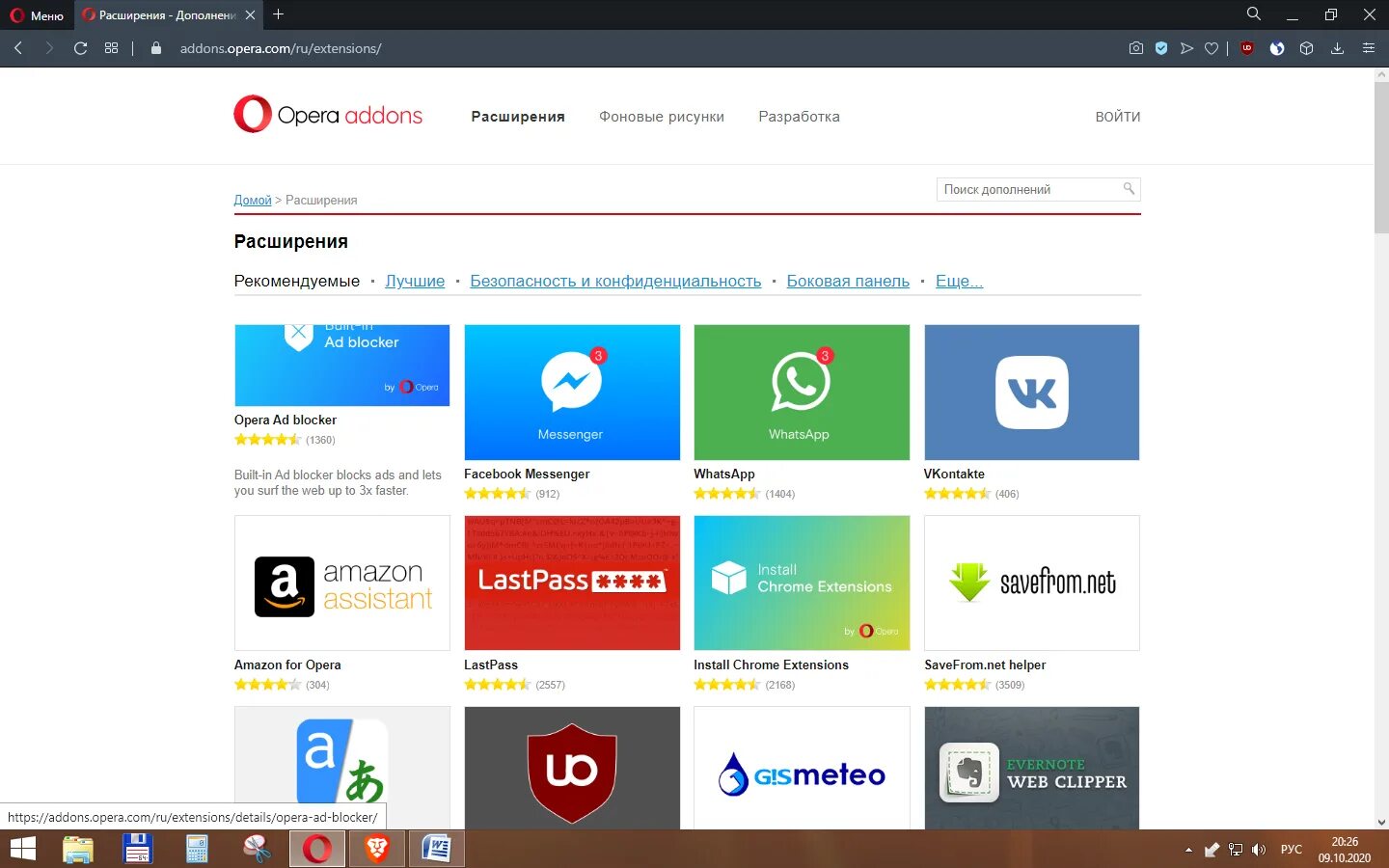Image resolution: width=1389 pixels, height=868 pixels.
Task: Open File Explorer from the taskbar
Action: click(78, 849)
